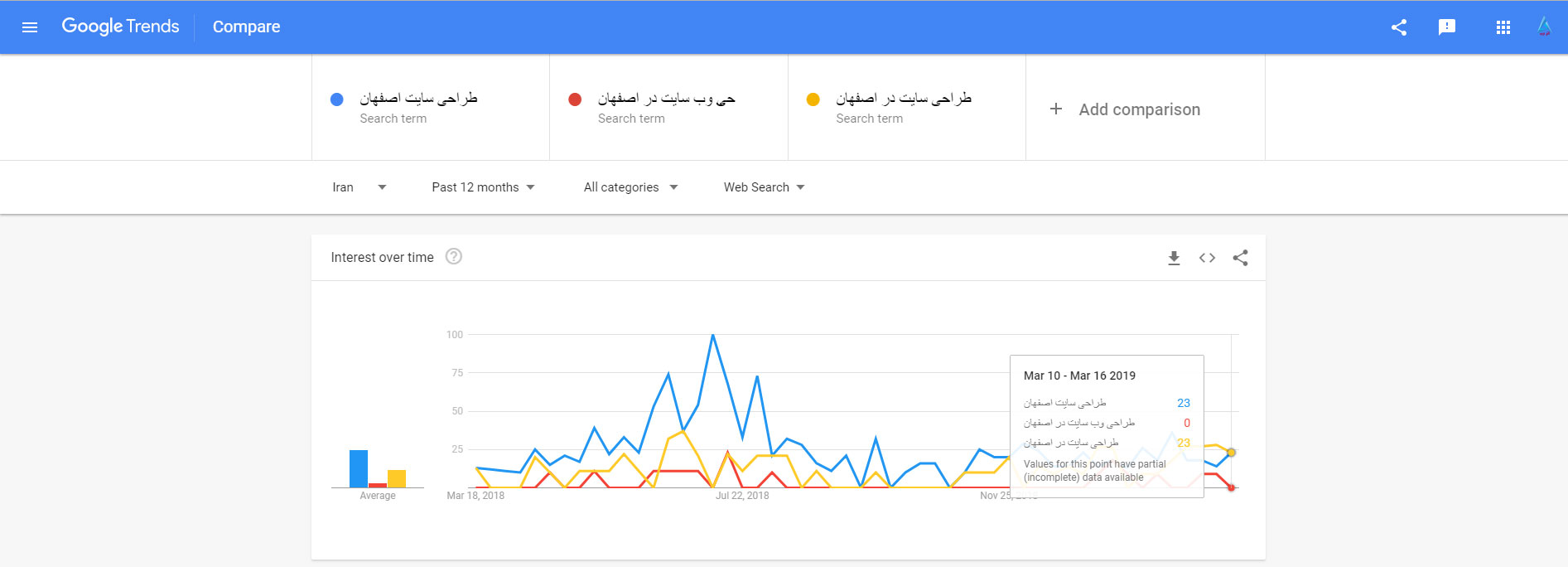
Task: Expand the Iran region dropdown
Action: (359, 187)
